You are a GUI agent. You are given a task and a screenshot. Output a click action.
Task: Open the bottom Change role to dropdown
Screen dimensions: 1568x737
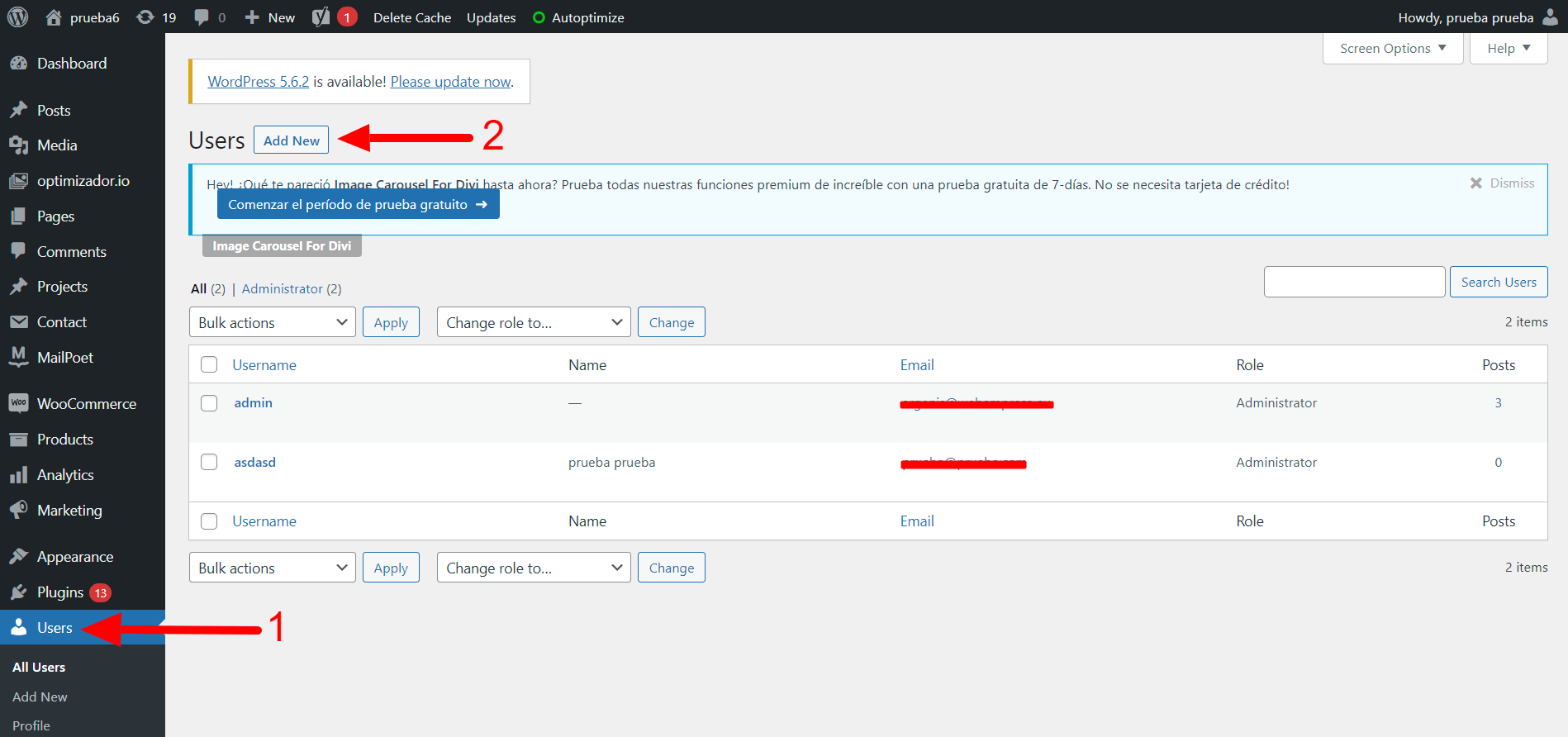(x=534, y=568)
